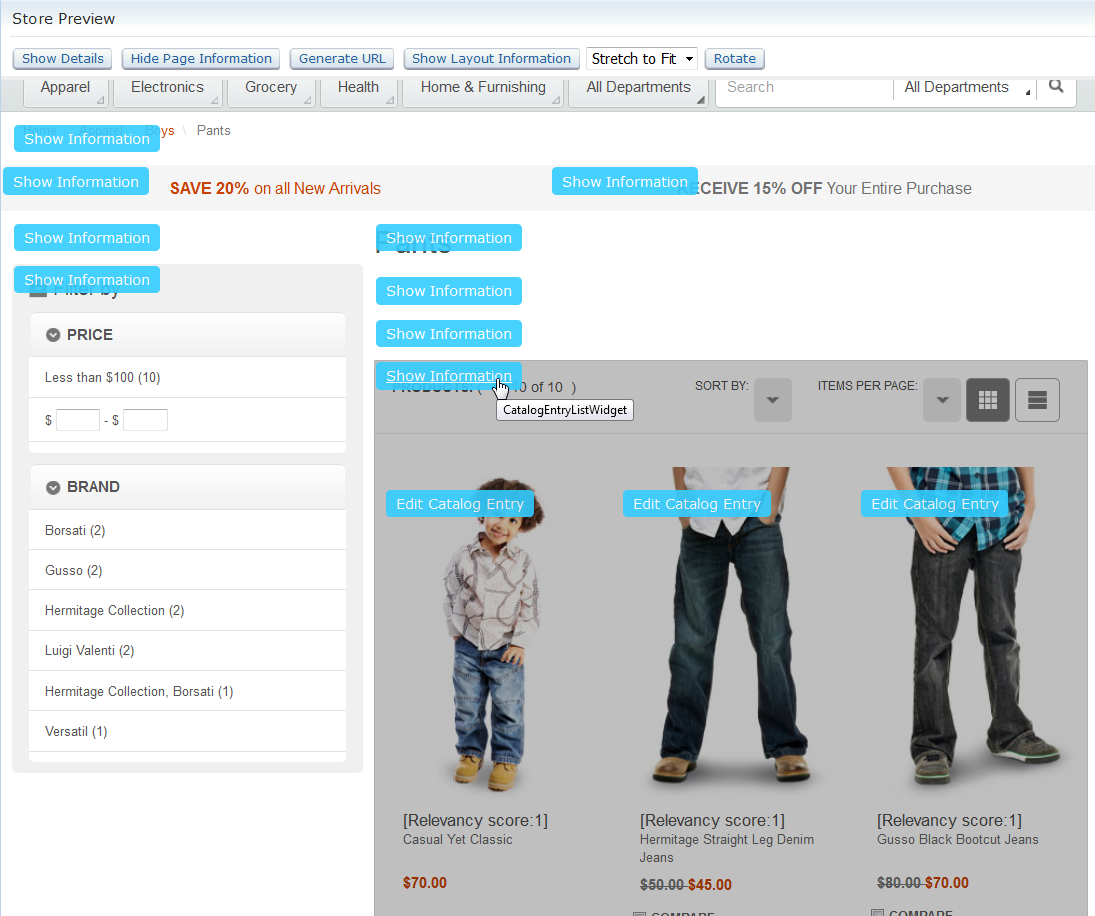The height and width of the screenshot is (916, 1095).
Task: Click Show Information beside 15% OFF banner
Action: pyautogui.click(x=625, y=182)
